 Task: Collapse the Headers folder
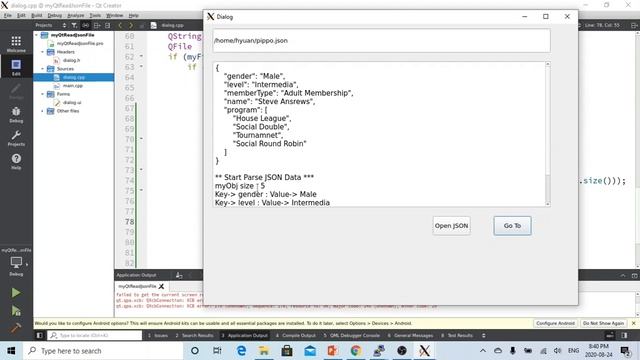[42, 52]
